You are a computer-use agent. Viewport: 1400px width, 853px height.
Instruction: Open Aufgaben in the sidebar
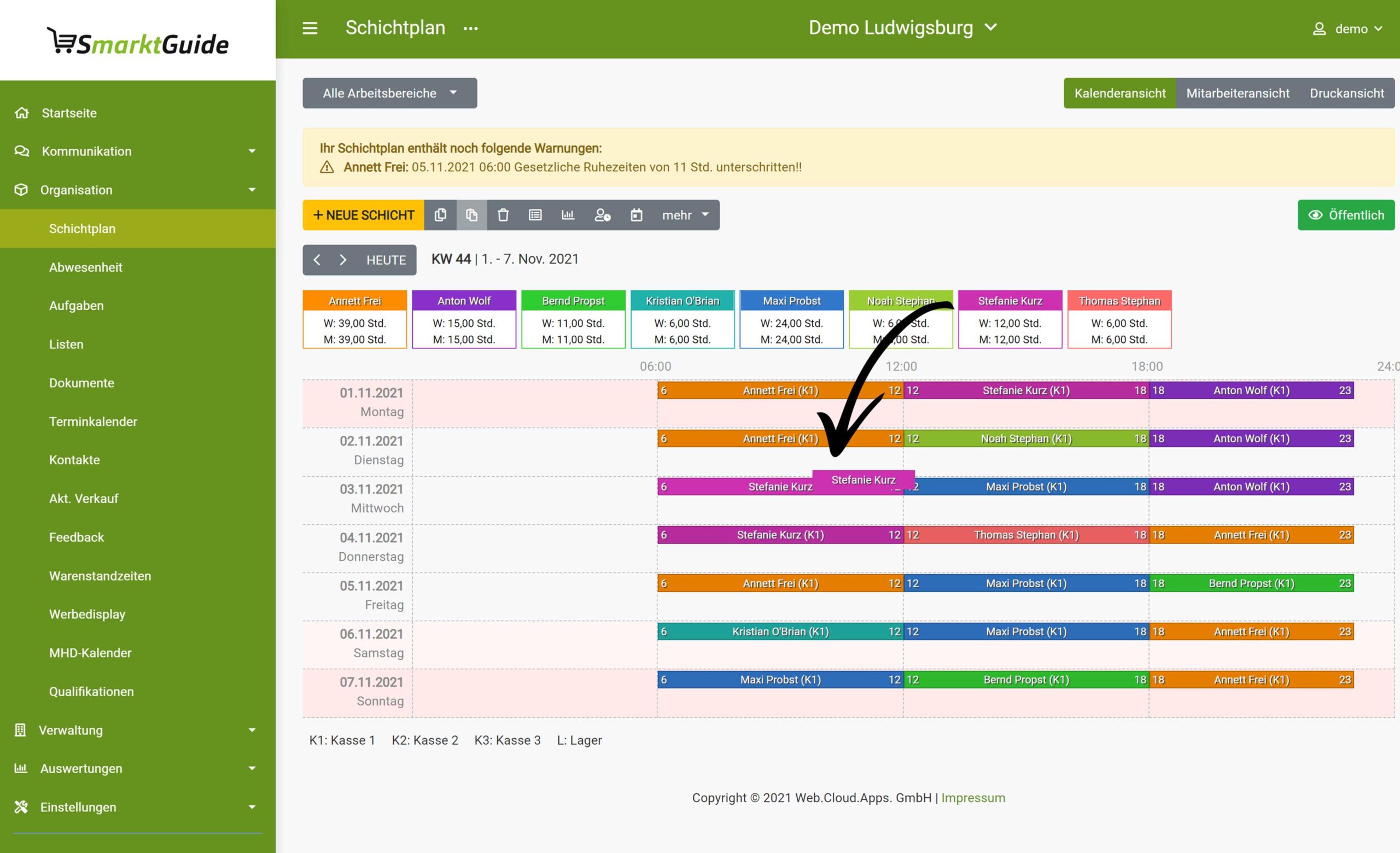point(137,306)
